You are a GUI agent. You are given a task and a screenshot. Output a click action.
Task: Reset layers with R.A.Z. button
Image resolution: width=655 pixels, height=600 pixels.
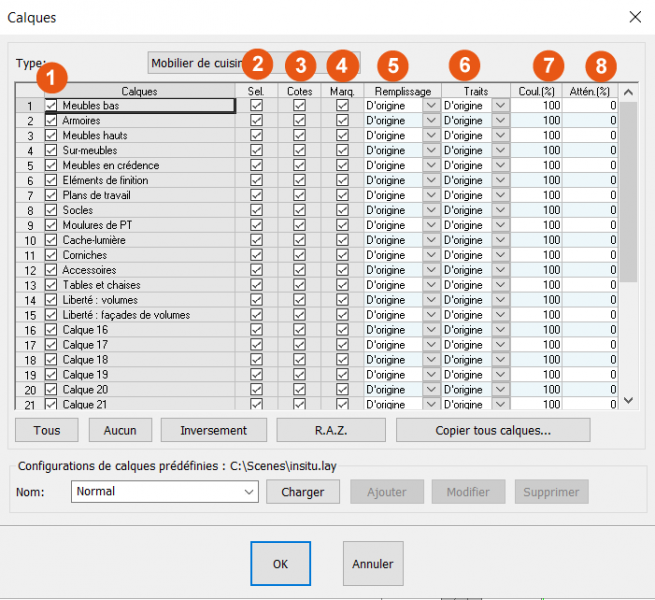pyautogui.click(x=330, y=430)
